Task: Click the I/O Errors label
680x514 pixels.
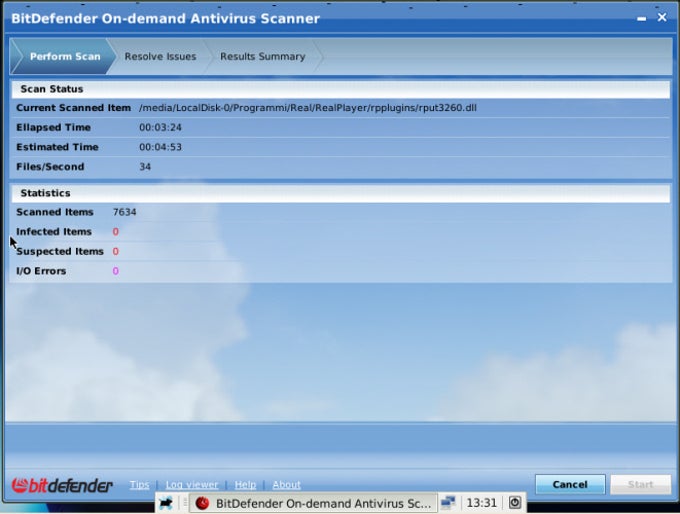Action: click(41, 271)
